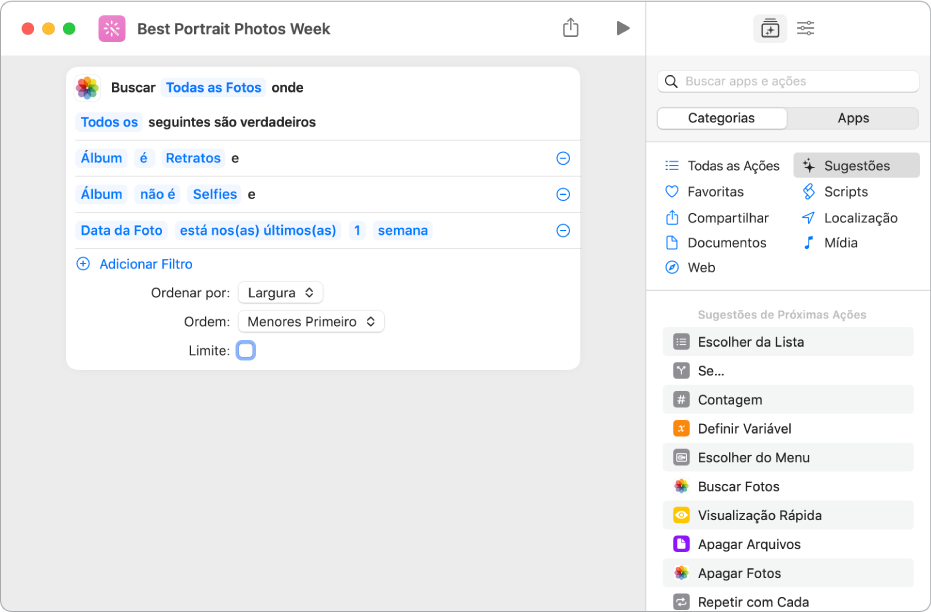Run the shortcut with play button
The width and height of the screenshot is (931, 612).
[623, 28]
